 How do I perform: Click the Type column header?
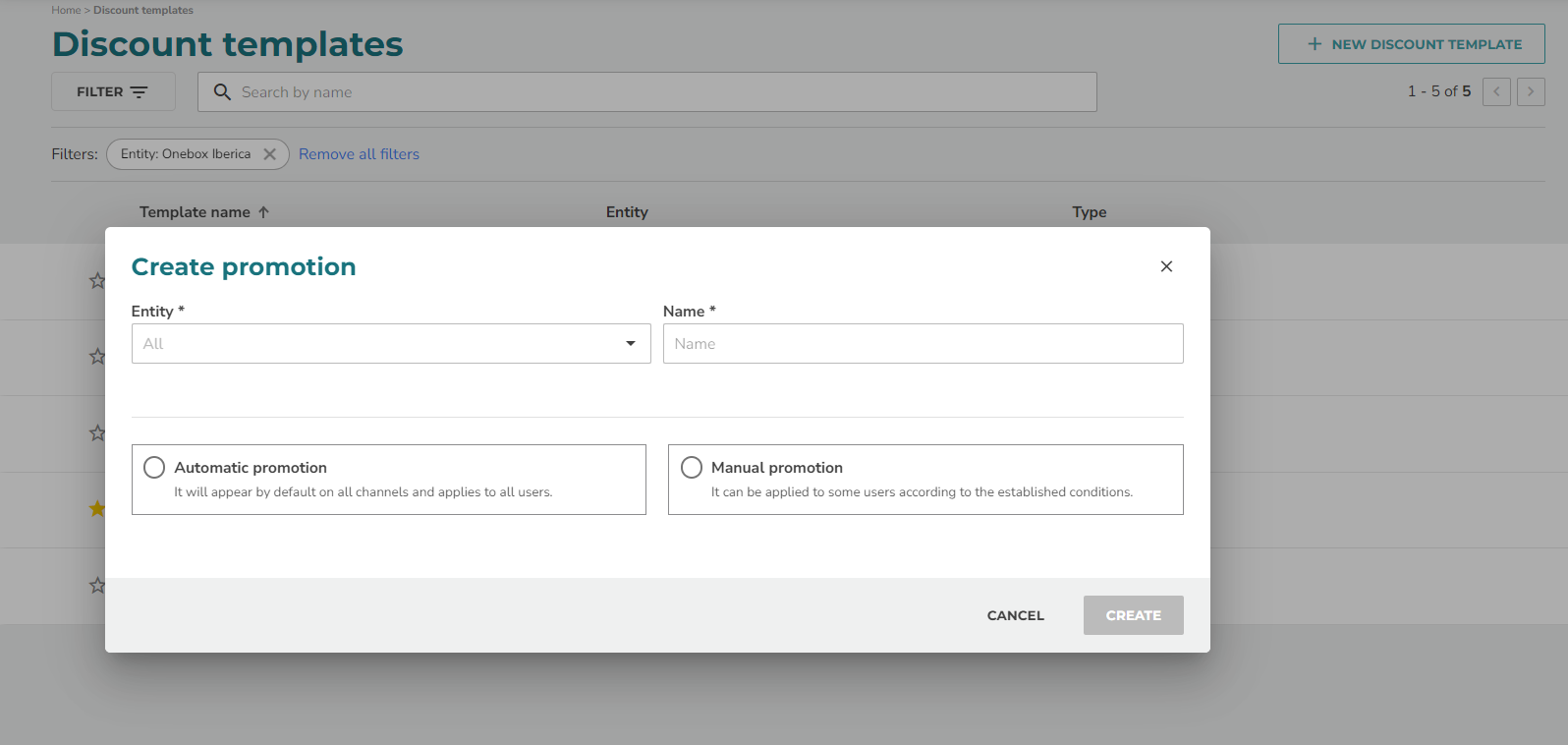[x=1089, y=212]
